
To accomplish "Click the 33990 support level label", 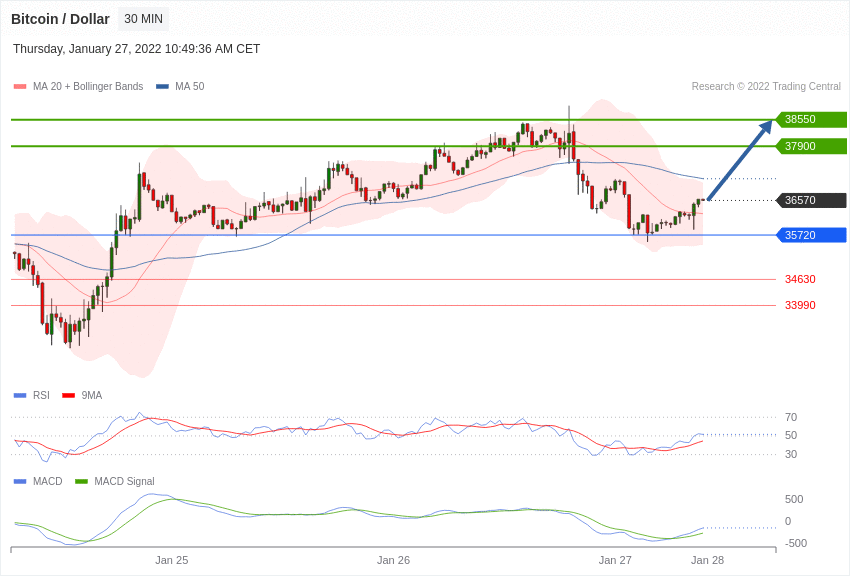I will (x=800, y=305).
